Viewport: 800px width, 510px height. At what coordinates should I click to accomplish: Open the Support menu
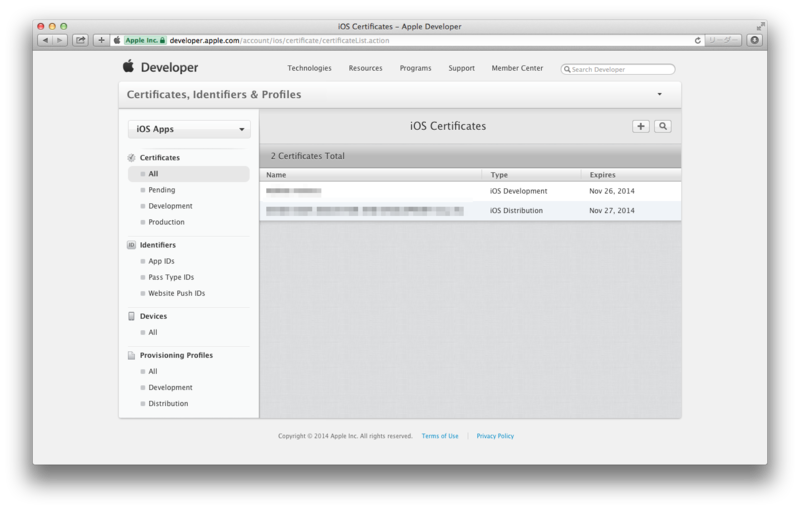(x=461, y=68)
